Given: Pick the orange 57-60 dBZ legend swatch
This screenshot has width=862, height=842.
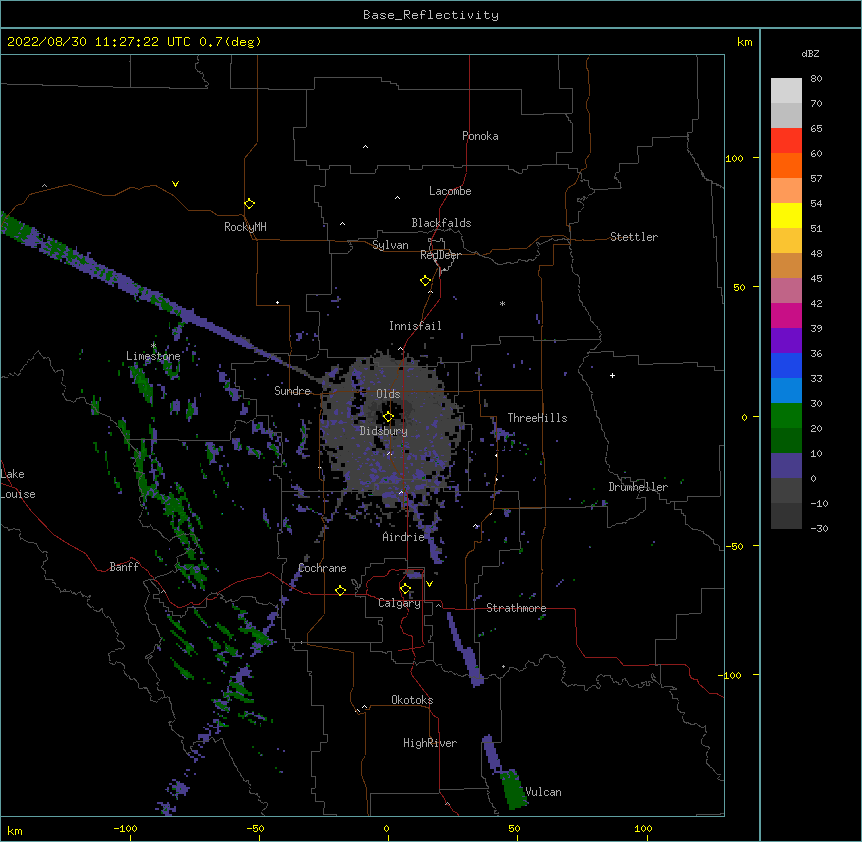Looking at the screenshot, I should click(786, 165).
